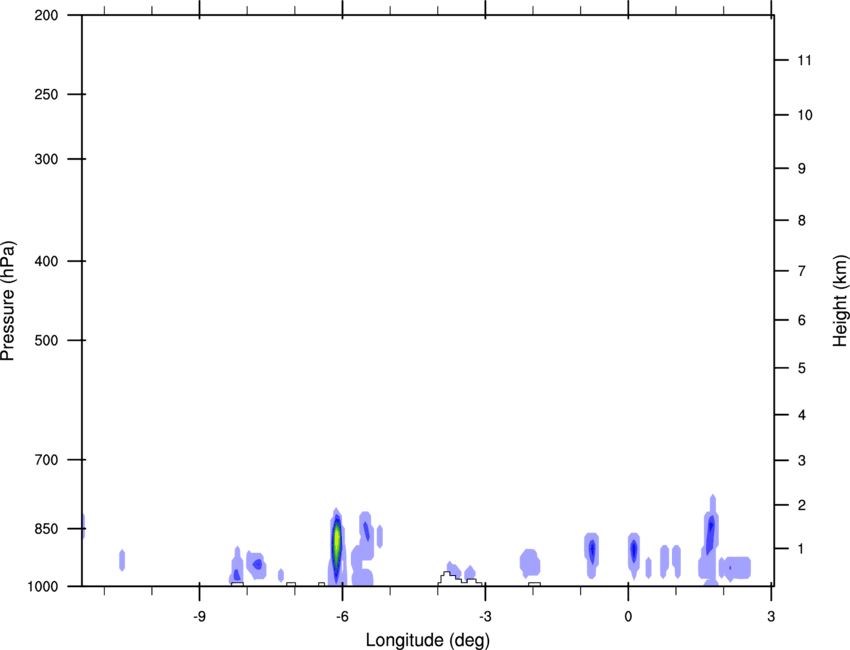Click the yellow-green contour core near -6 longitude
This screenshot has height=650, width=850.
(337, 542)
